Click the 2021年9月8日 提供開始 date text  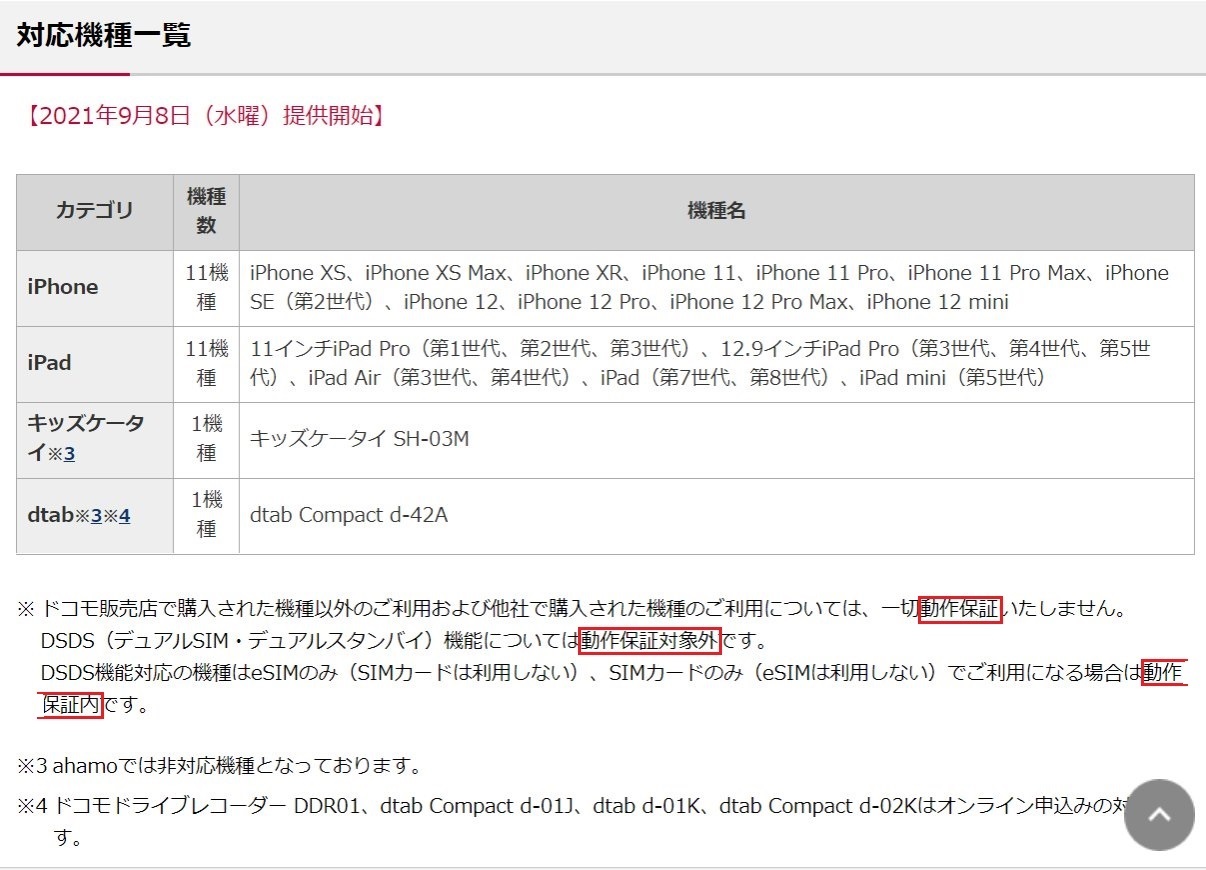(205, 116)
